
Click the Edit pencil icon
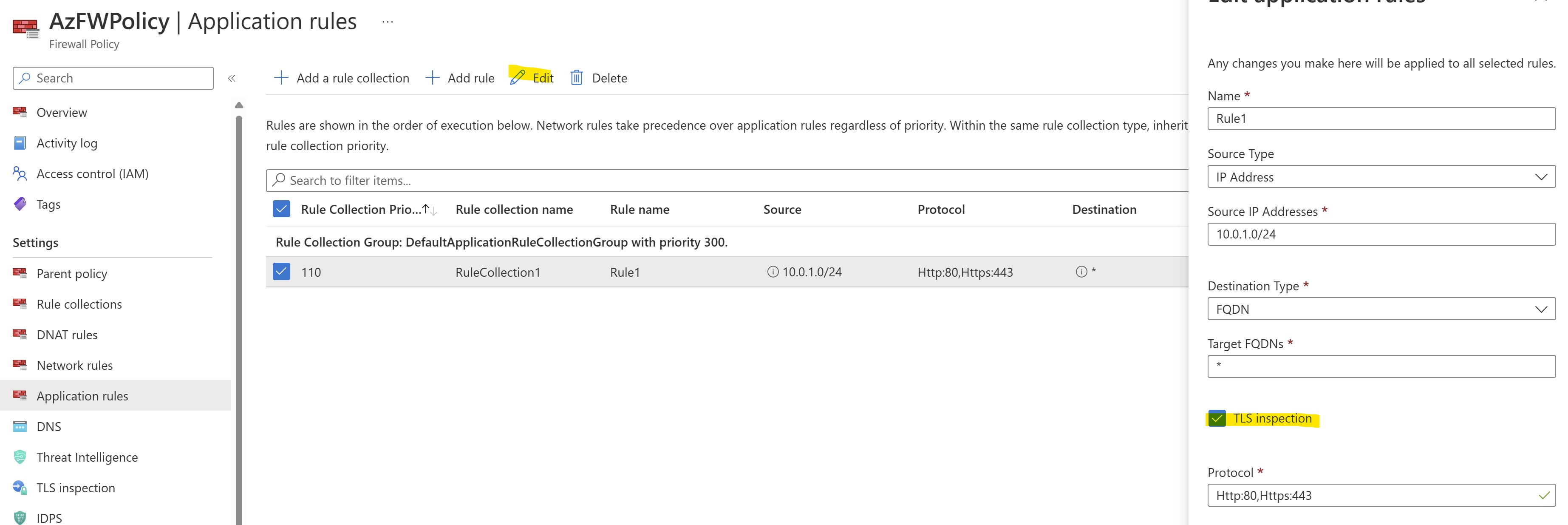(x=518, y=77)
